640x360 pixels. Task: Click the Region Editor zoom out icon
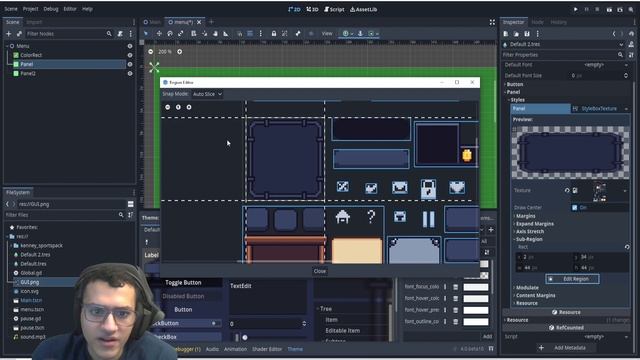[x=168, y=107]
